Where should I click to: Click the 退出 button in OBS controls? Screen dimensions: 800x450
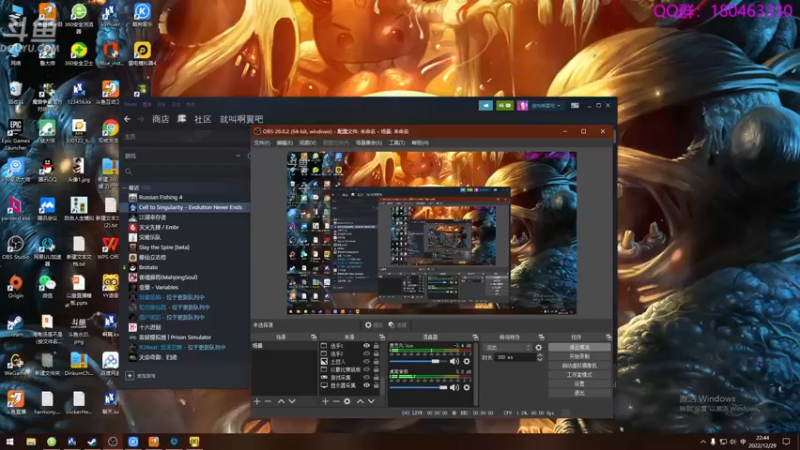point(580,393)
